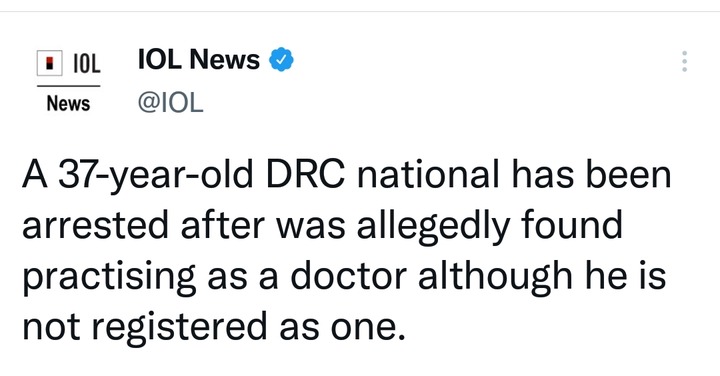Click the word News under the avatar logo
The height and width of the screenshot is (376, 720).
click(68, 103)
